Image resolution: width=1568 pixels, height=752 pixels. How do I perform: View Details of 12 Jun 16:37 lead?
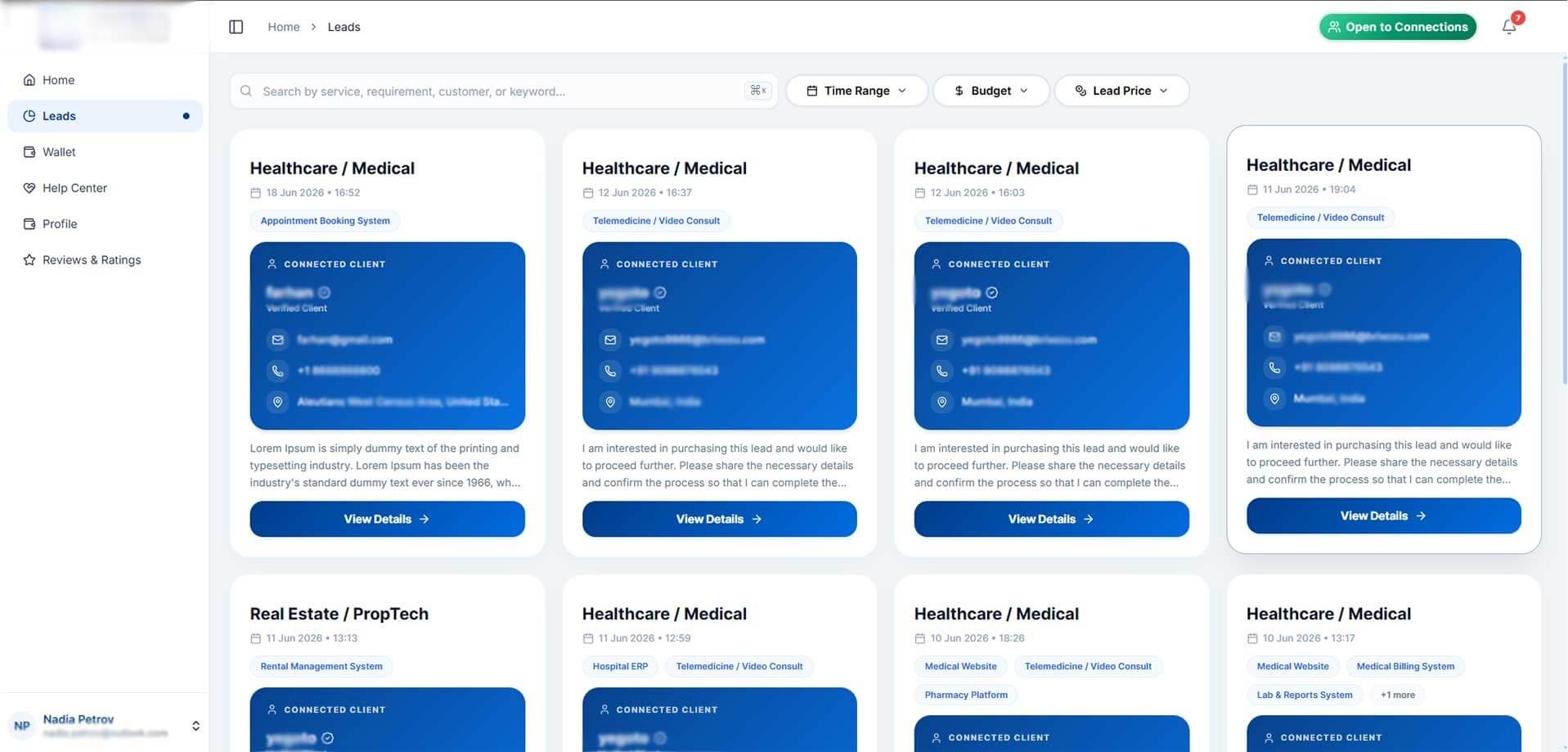click(719, 519)
